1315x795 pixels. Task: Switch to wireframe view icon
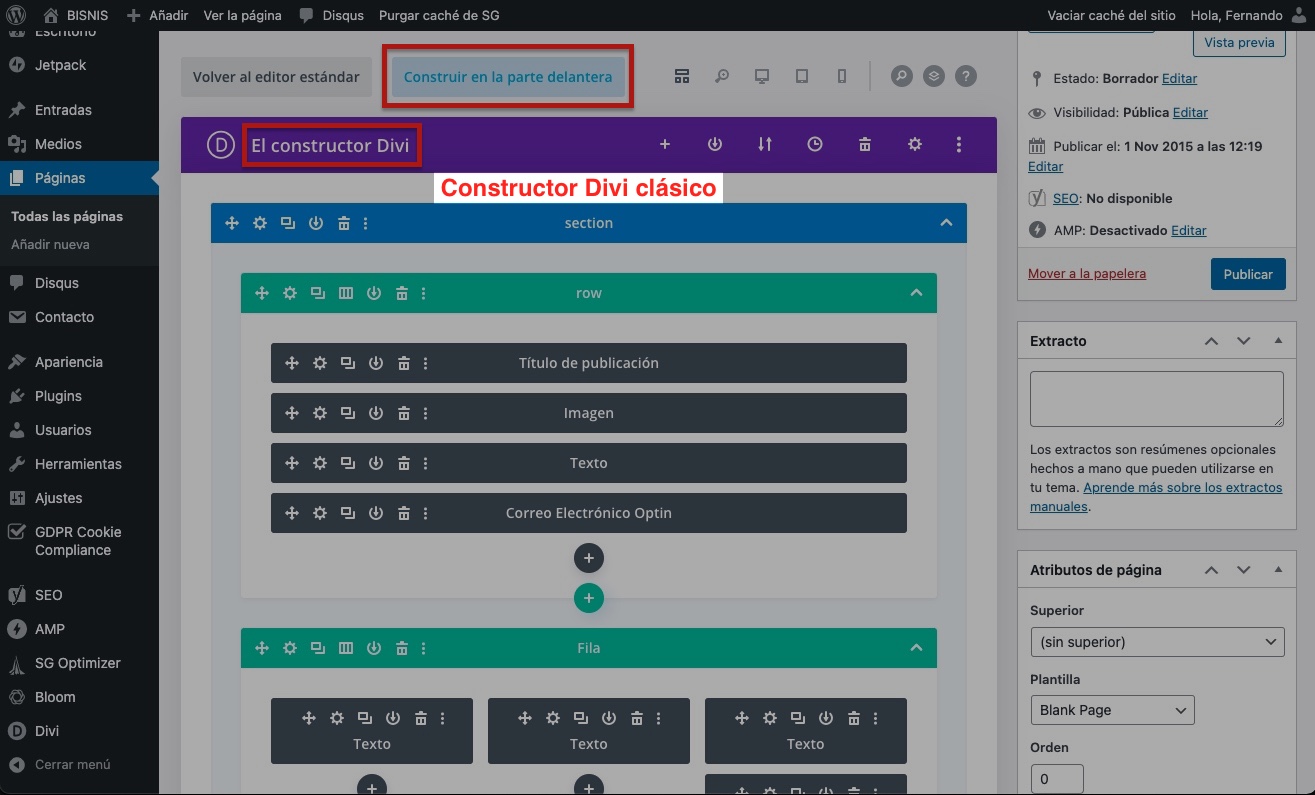(x=682, y=76)
